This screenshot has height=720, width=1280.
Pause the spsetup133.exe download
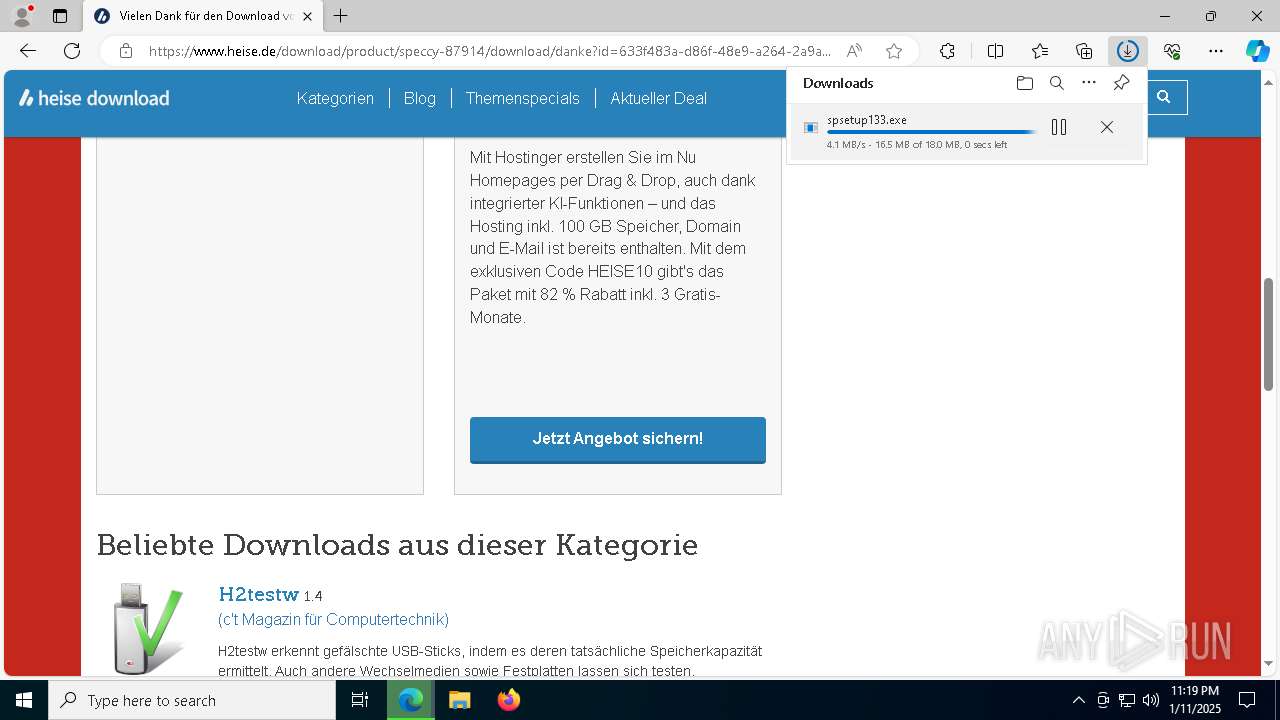tap(1059, 127)
